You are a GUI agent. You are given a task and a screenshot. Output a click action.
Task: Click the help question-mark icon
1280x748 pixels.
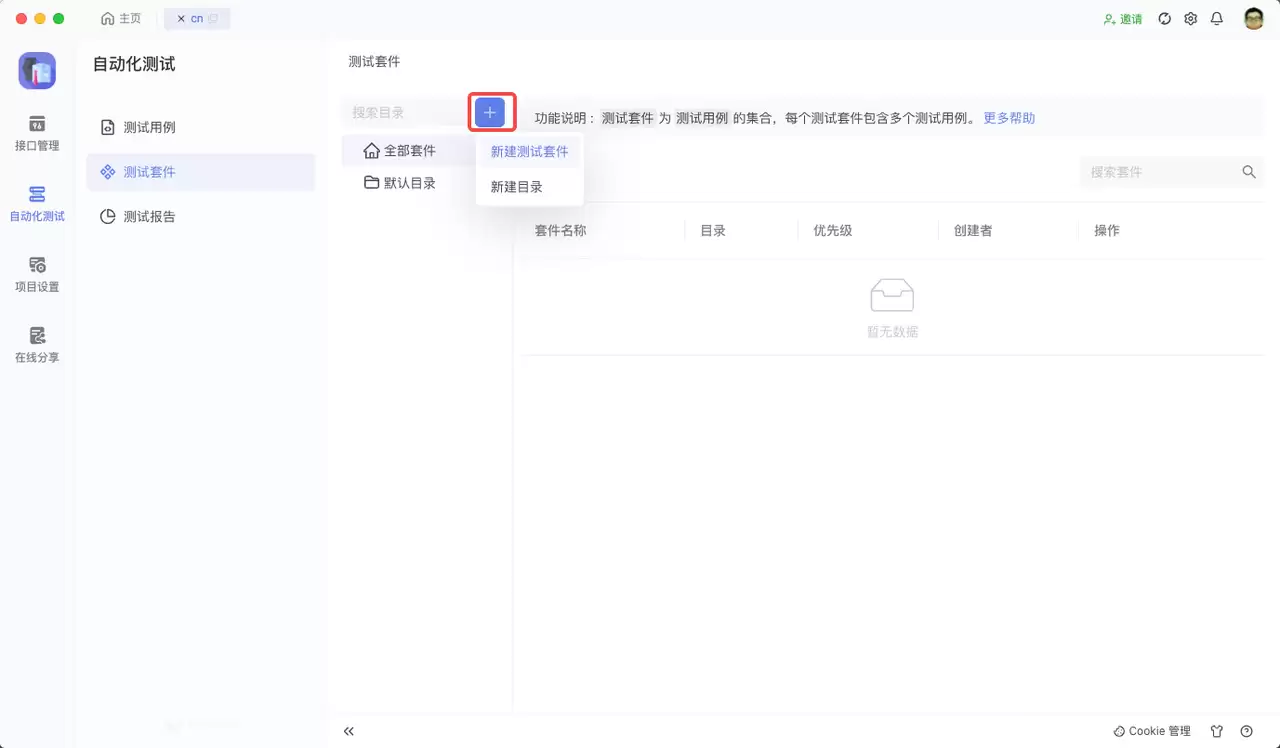1246,731
